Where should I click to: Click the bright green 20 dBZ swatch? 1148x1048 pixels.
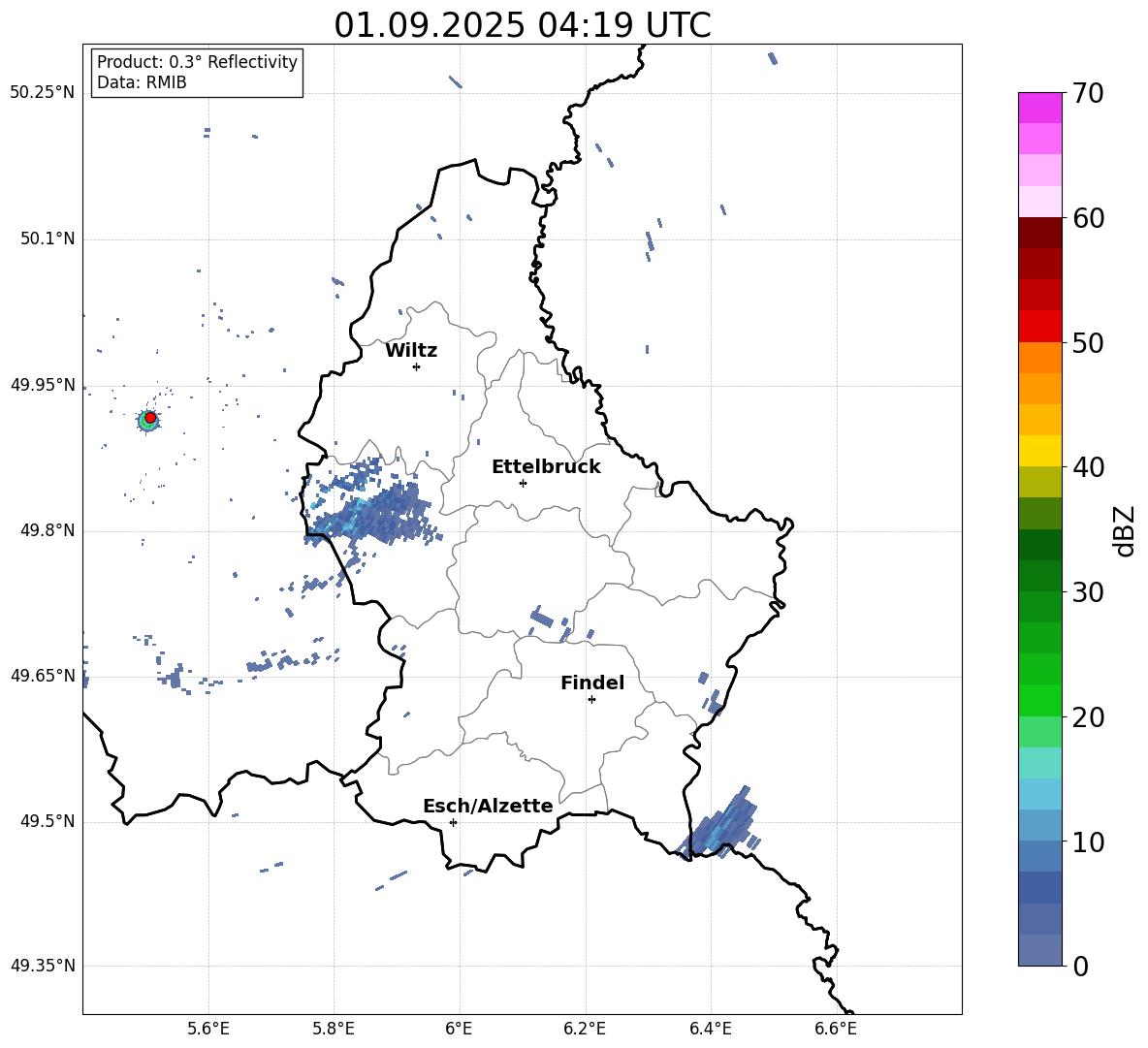point(1039,700)
